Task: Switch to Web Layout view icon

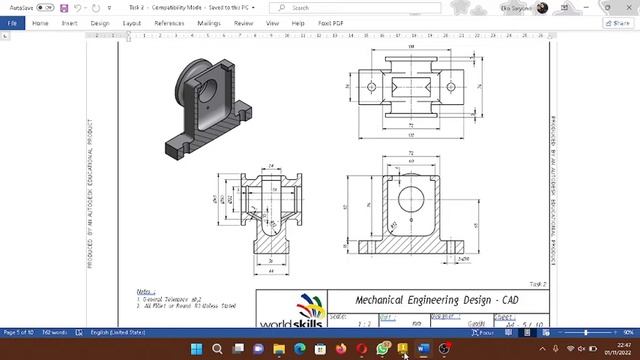Action: [x=546, y=333]
